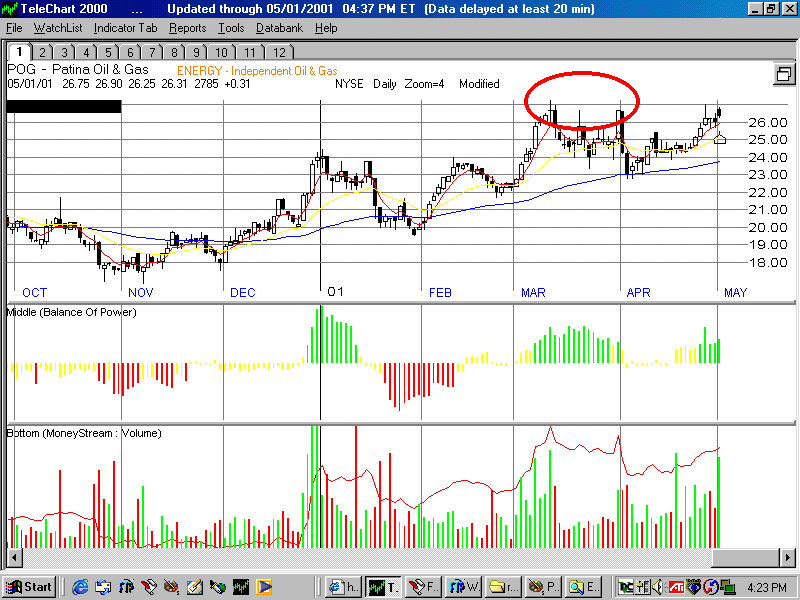Click the 'Zoom=4' label
Screen dimensions: 800x600
click(x=424, y=84)
